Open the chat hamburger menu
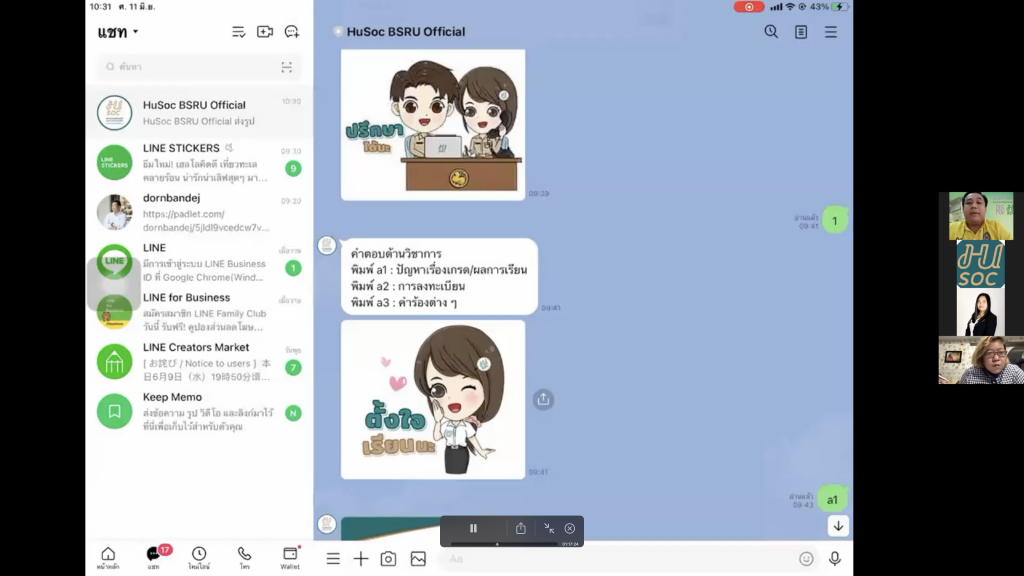 click(831, 31)
